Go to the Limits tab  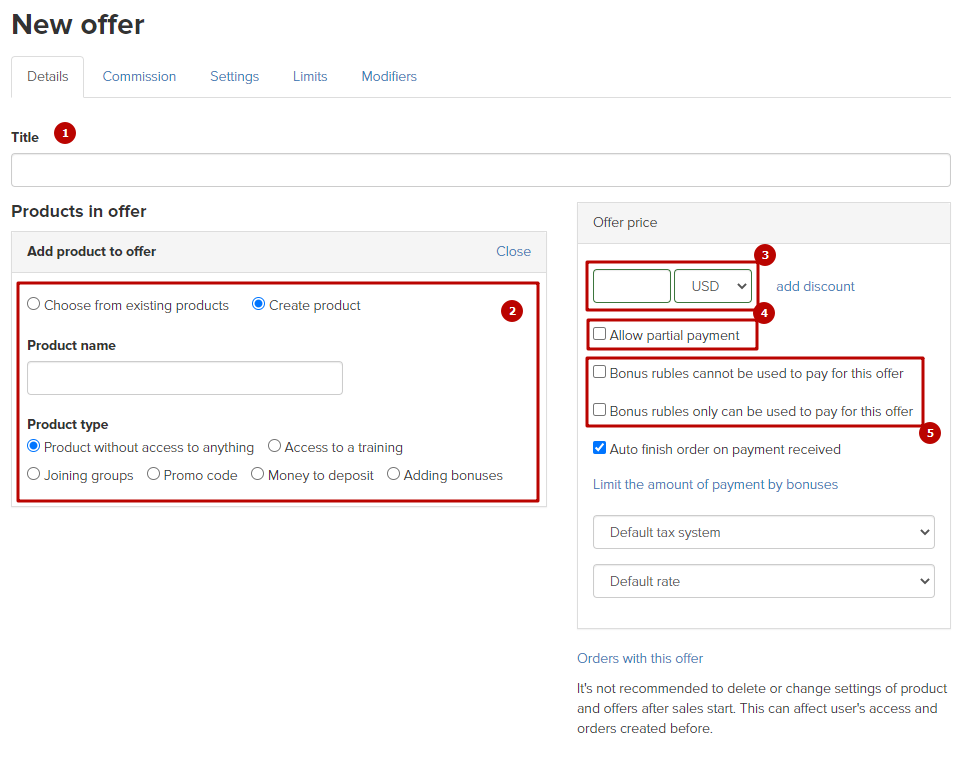point(310,76)
